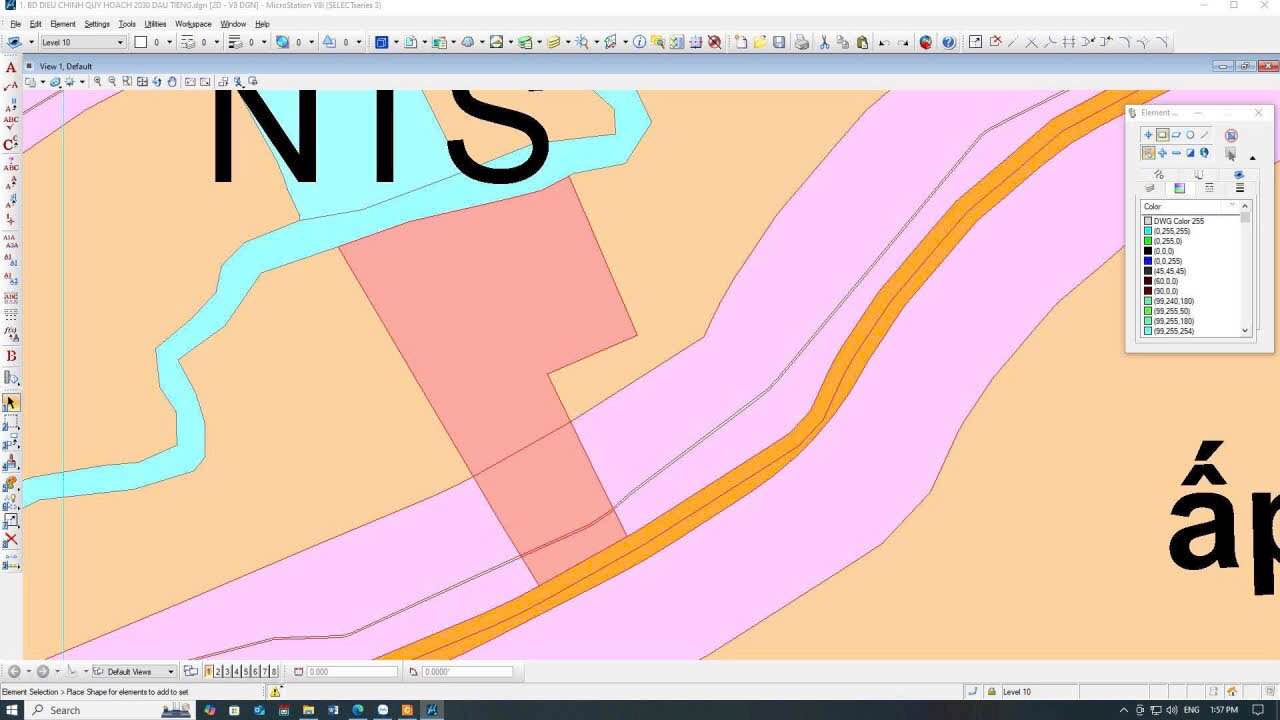Select the Place Text tool (A)

(11, 68)
